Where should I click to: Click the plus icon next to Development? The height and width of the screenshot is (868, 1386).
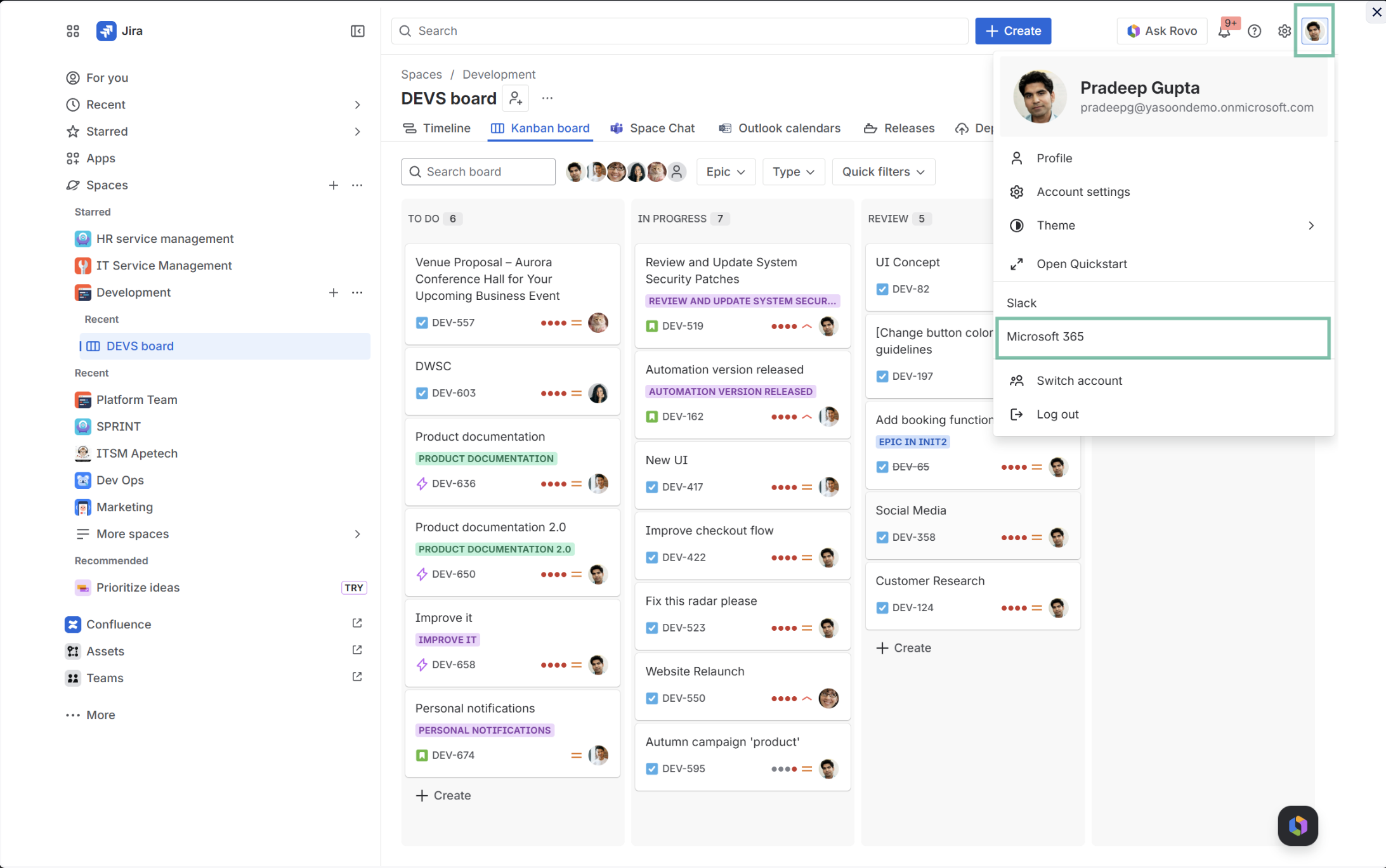pyautogui.click(x=334, y=292)
